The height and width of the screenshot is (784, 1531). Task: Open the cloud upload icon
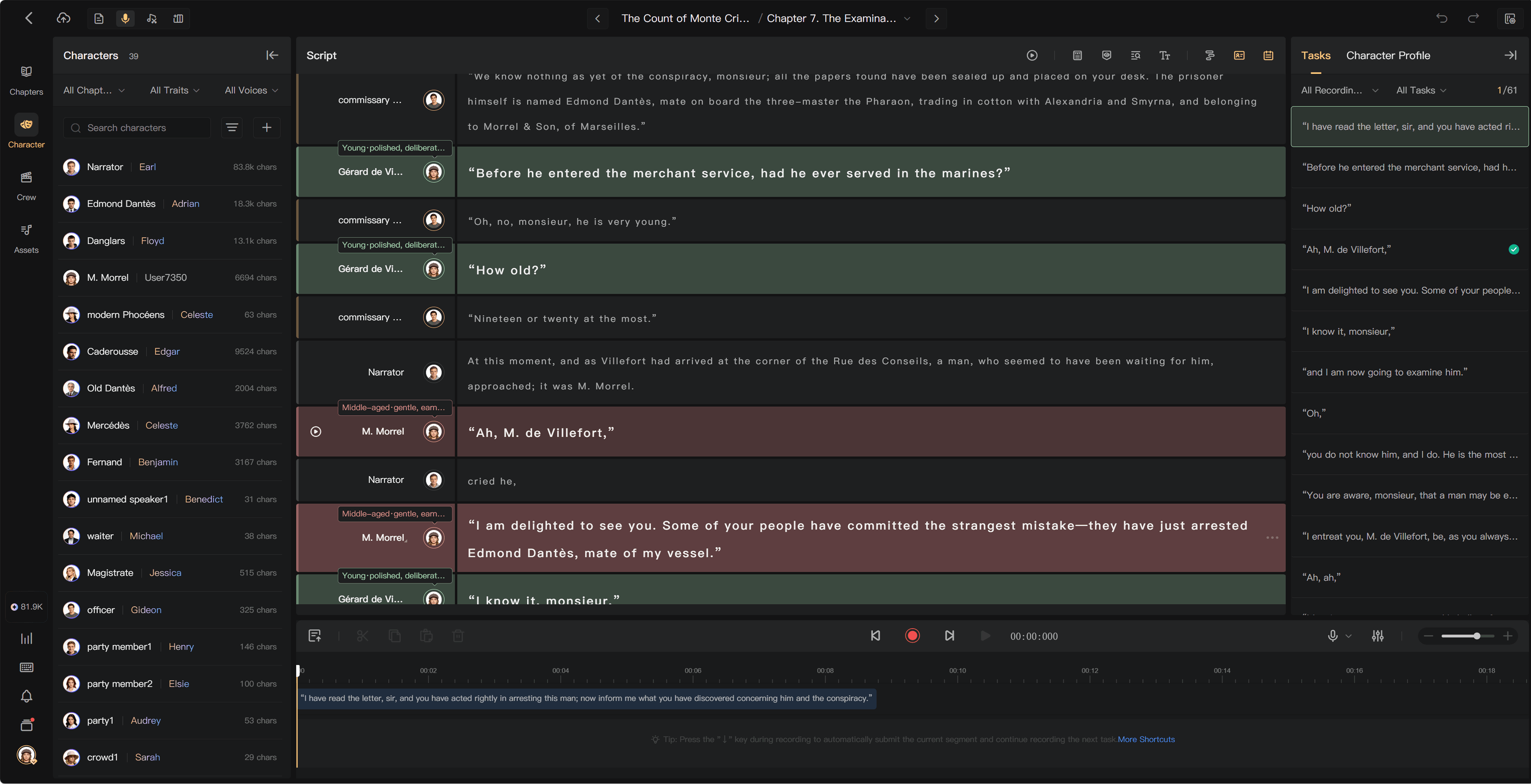tap(64, 18)
